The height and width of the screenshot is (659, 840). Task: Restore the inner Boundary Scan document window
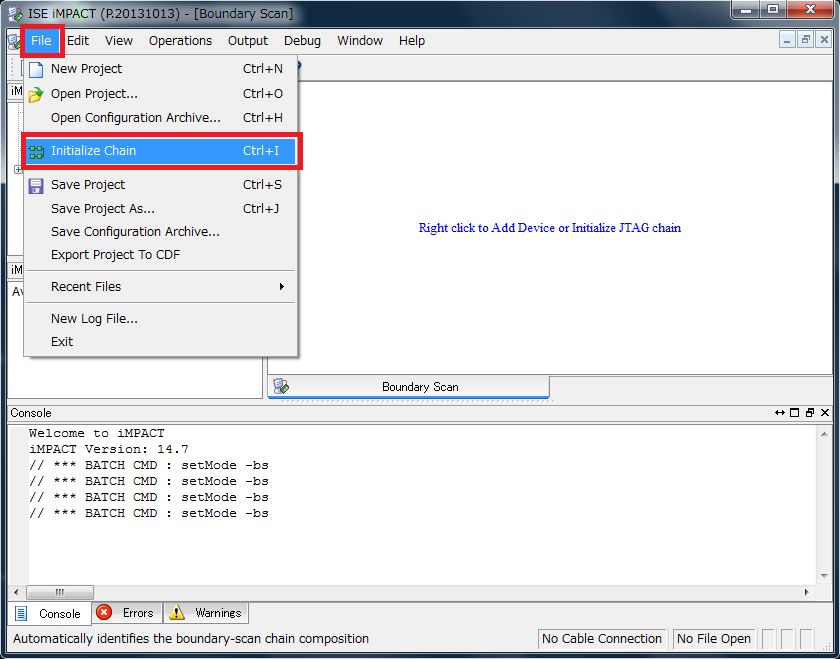[805, 40]
